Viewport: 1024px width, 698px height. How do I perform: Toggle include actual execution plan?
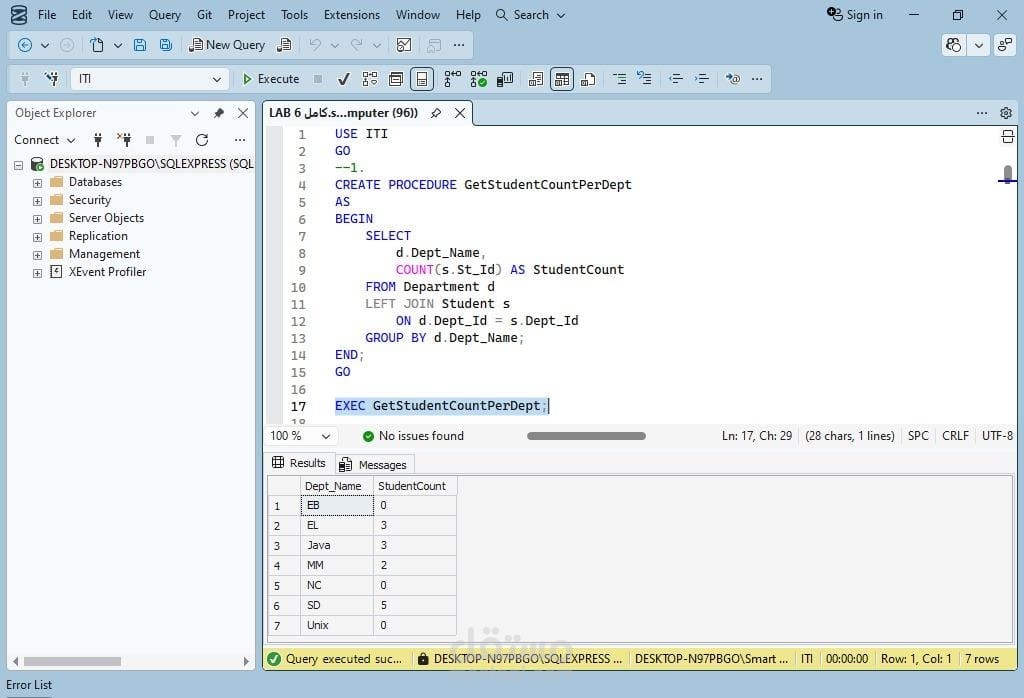point(452,79)
